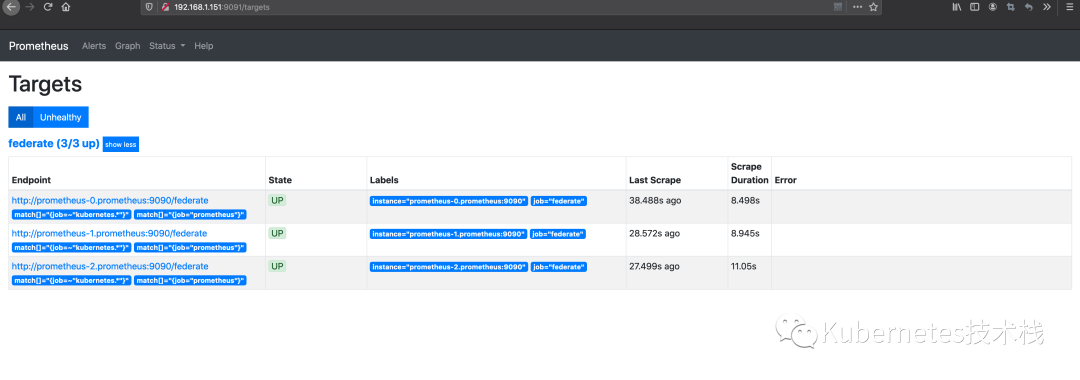Open the Firefox account icon
This screenshot has width=1080, height=380.
point(993,7)
